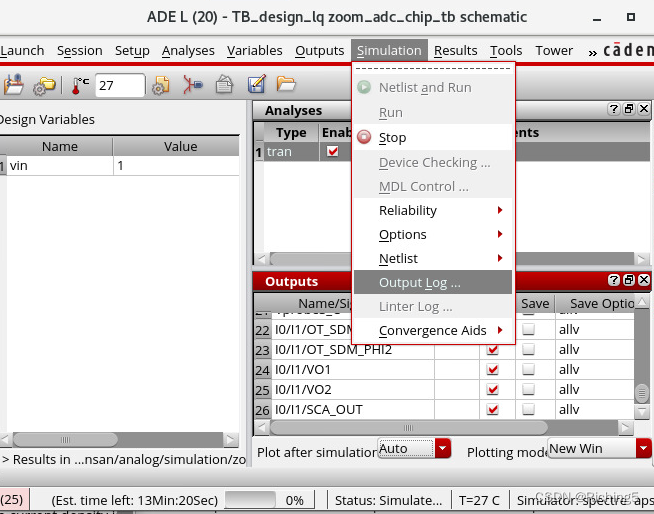Viewport: 654px width, 514px height.
Task: Stop the running simulation
Action: click(392, 138)
